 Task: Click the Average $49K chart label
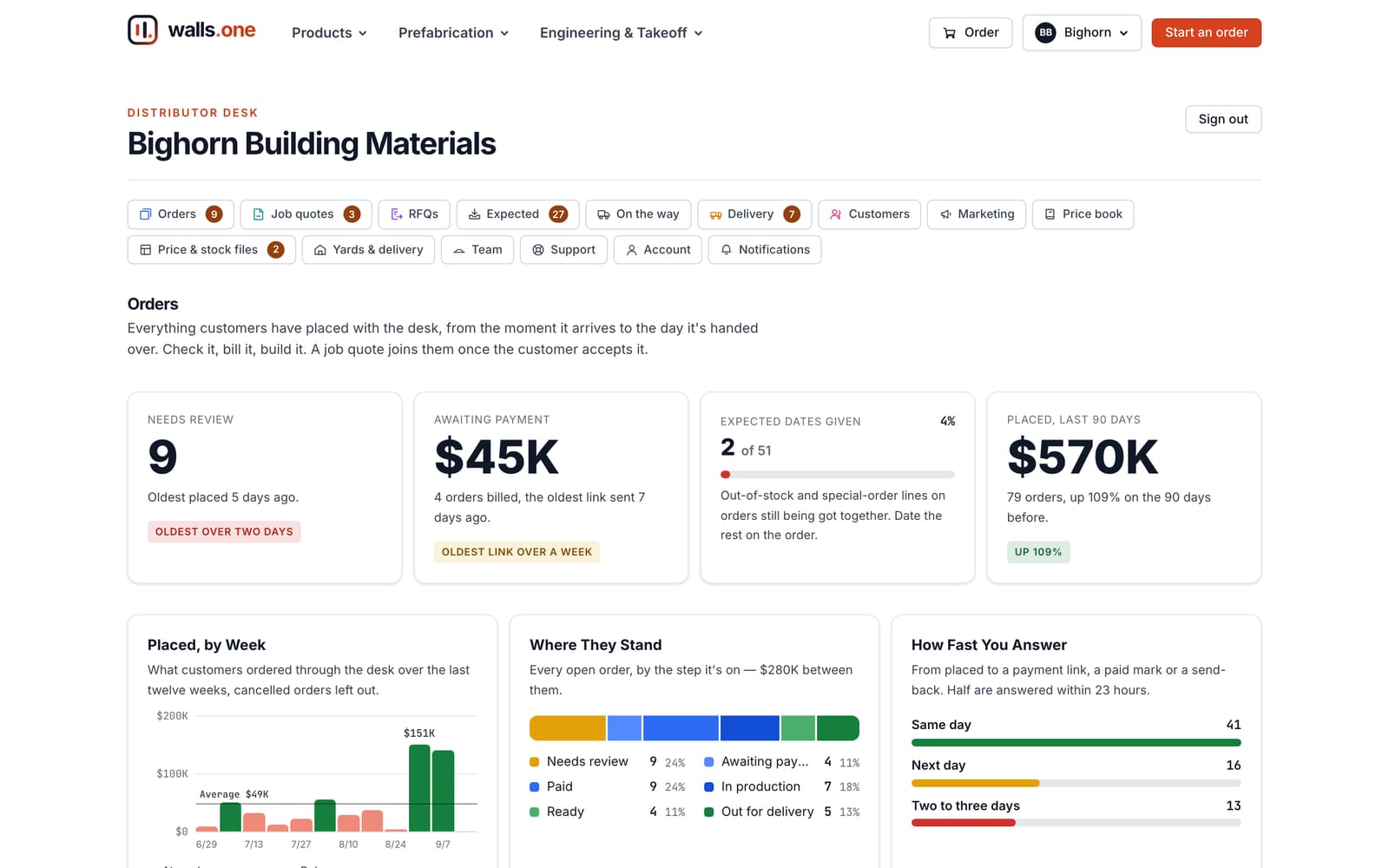tap(234, 794)
